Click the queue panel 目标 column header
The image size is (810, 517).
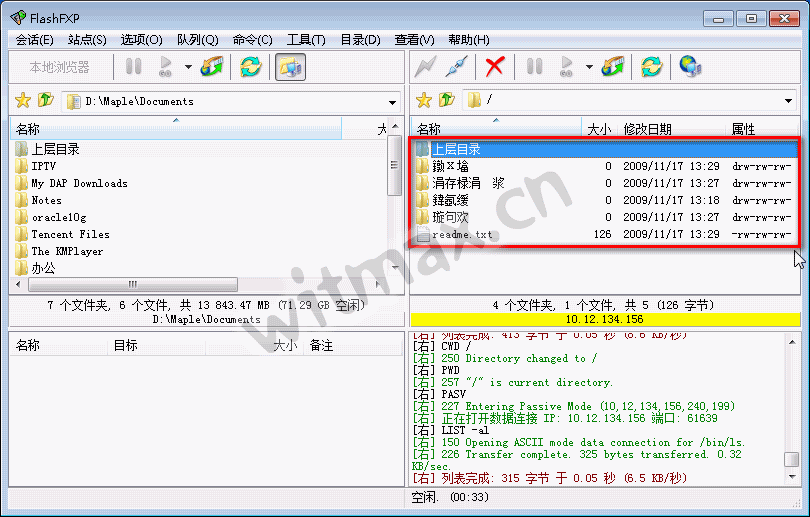click(157, 345)
